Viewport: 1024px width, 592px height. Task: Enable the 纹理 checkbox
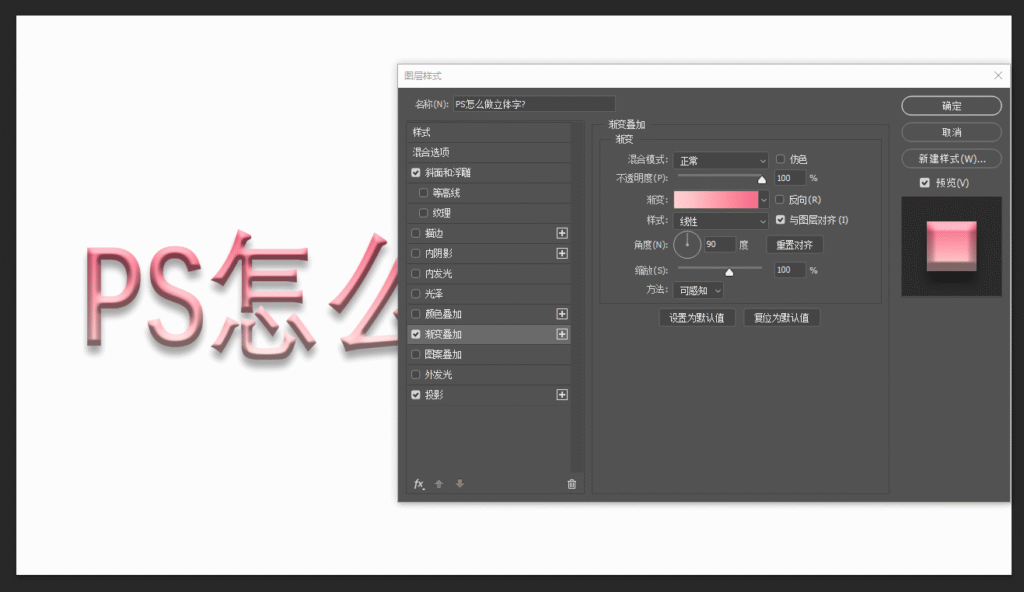[x=423, y=213]
